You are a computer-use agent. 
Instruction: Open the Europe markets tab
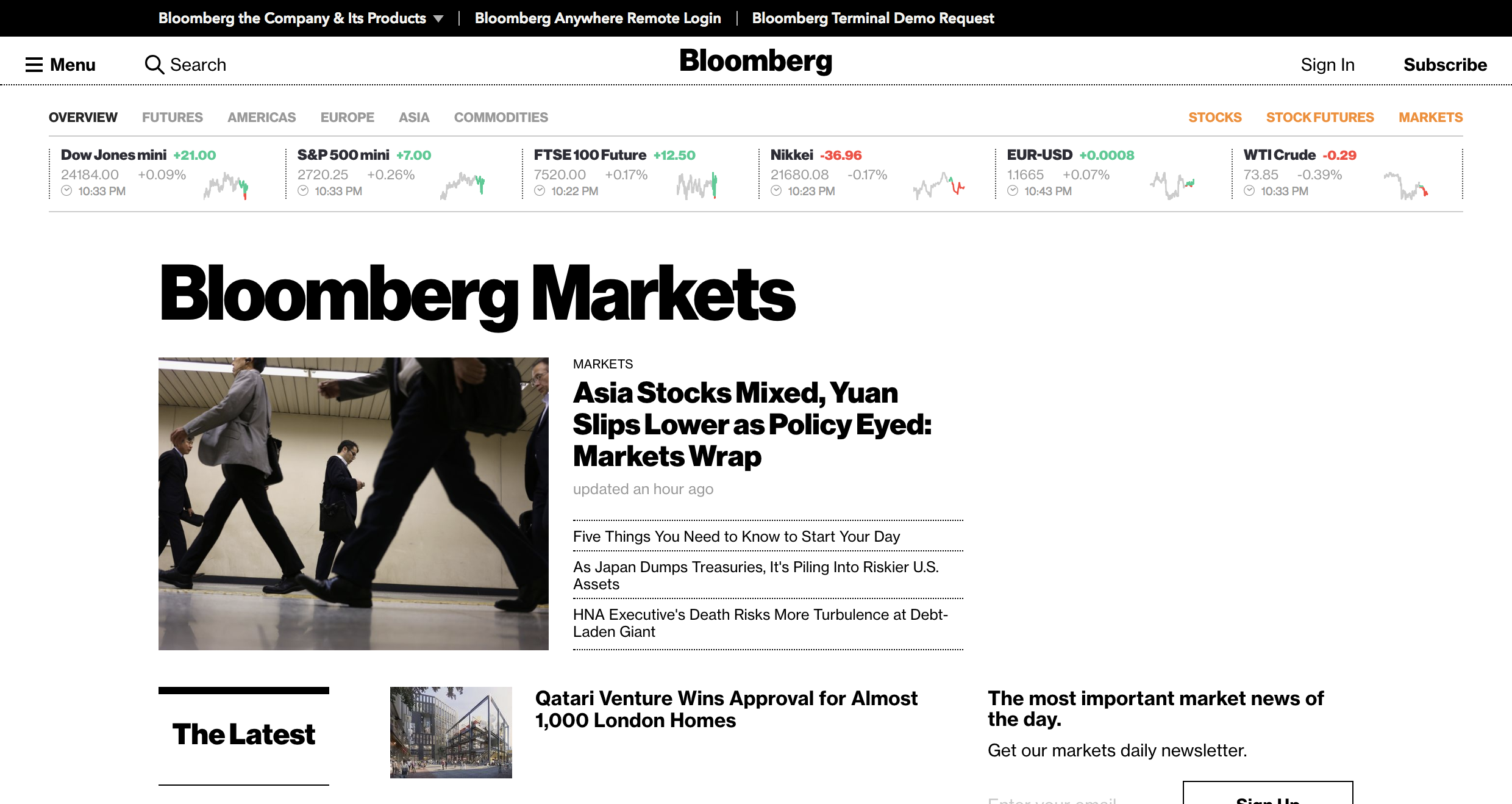coord(347,117)
